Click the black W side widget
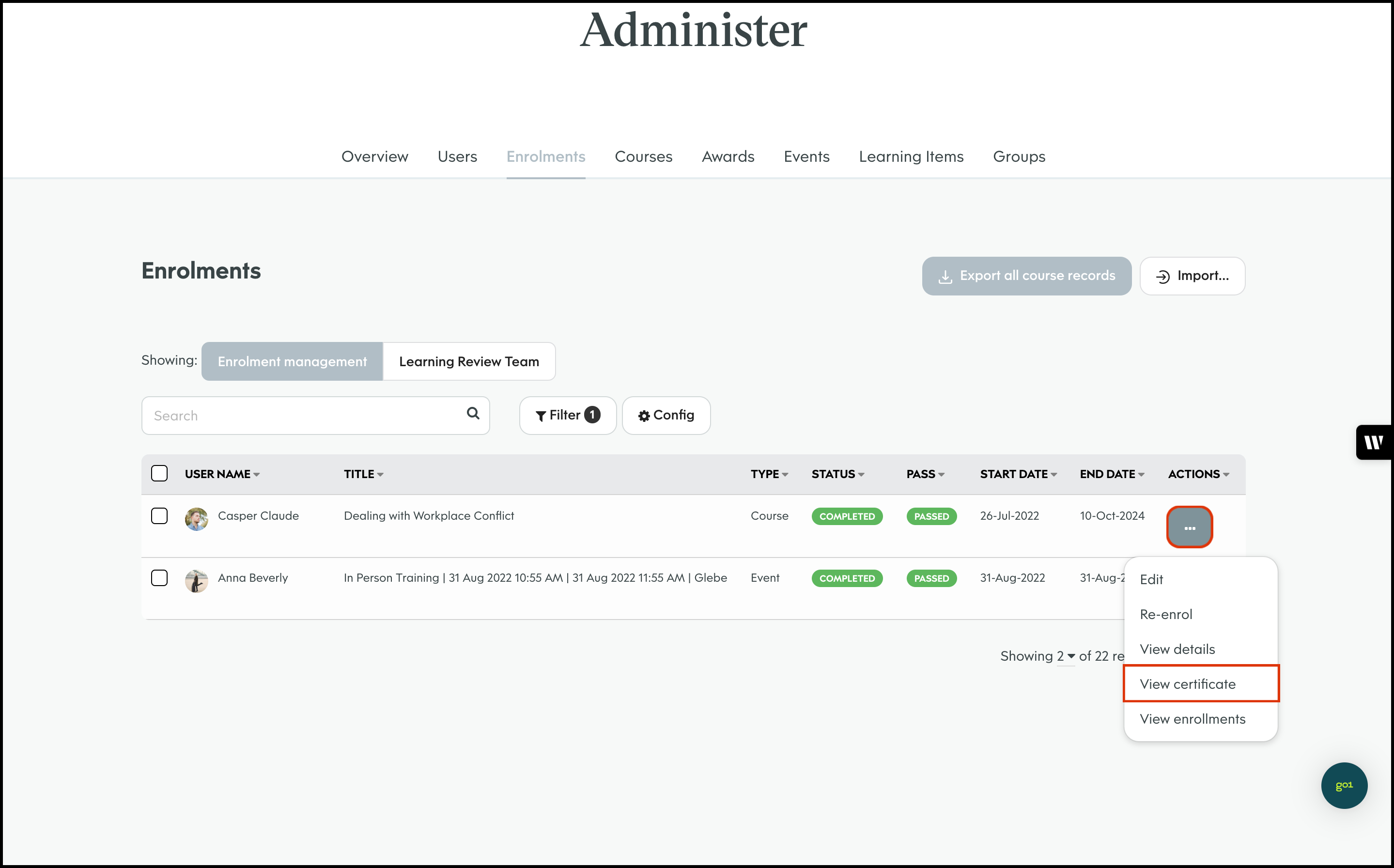 tap(1373, 442)
